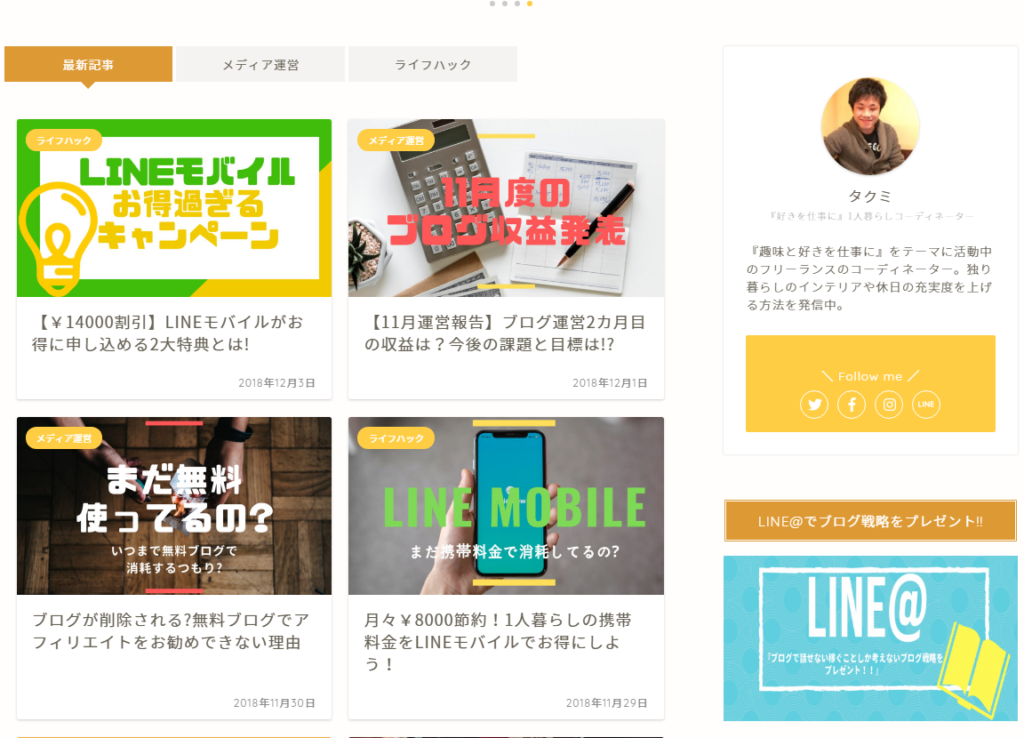The width and height of the screenshot is (1024, 738).
Task: Open the LINE follow icon
Action: [x=926, y=404]
